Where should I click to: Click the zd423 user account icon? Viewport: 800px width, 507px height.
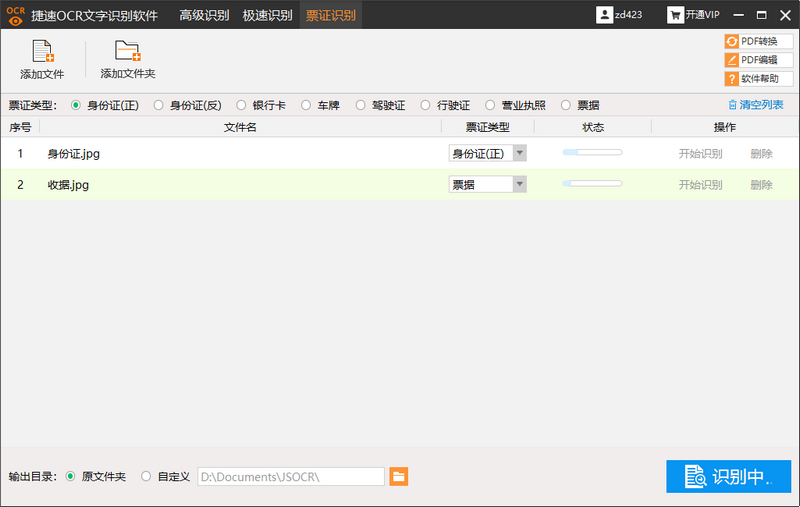click(605, 15)
